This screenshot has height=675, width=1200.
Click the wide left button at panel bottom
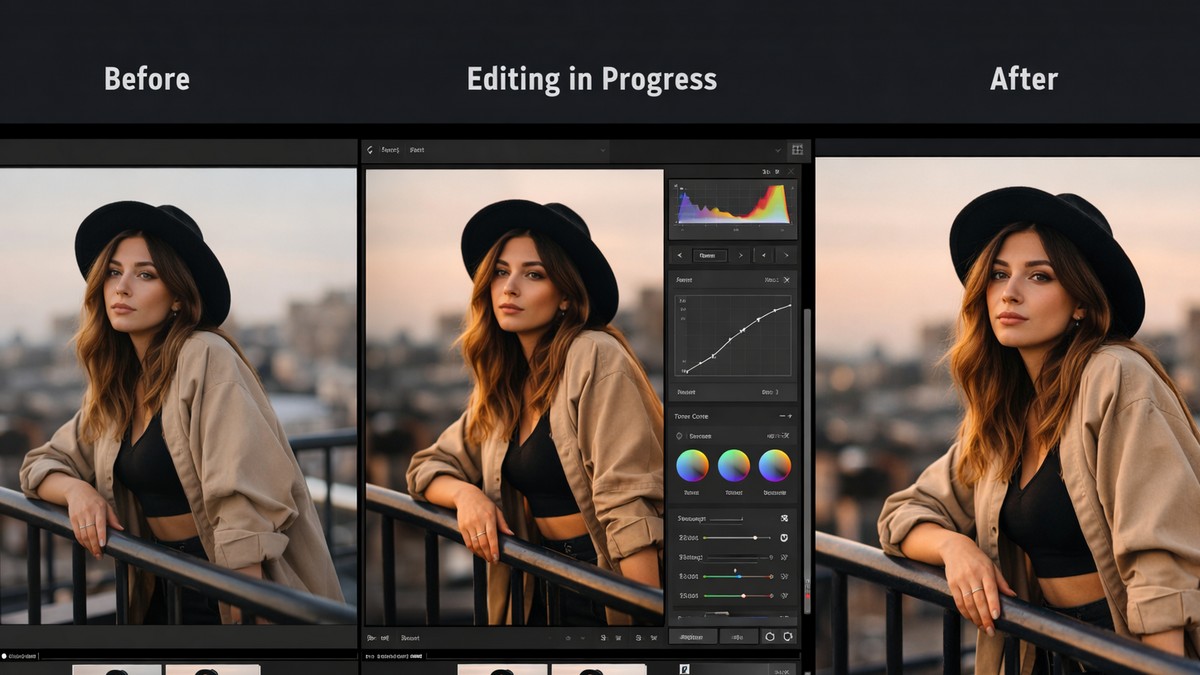[x=692, y=636]
